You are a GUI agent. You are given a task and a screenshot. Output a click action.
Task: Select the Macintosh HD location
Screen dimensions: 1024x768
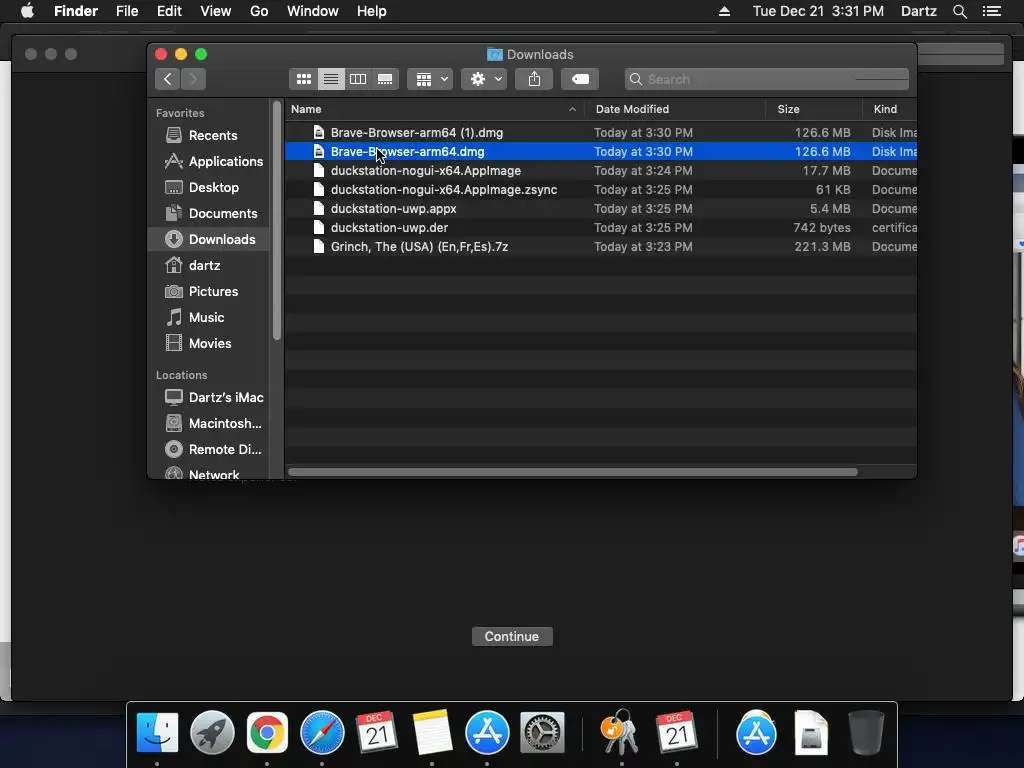(x=209, y=423)
